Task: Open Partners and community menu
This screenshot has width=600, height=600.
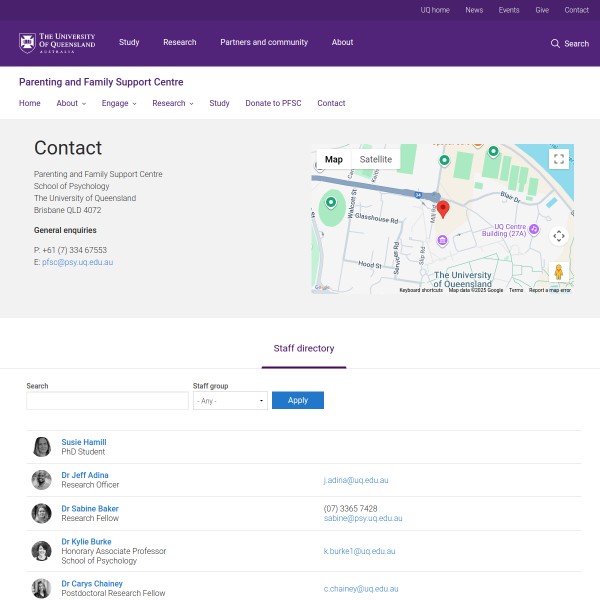Action: [x=264, y=43]
